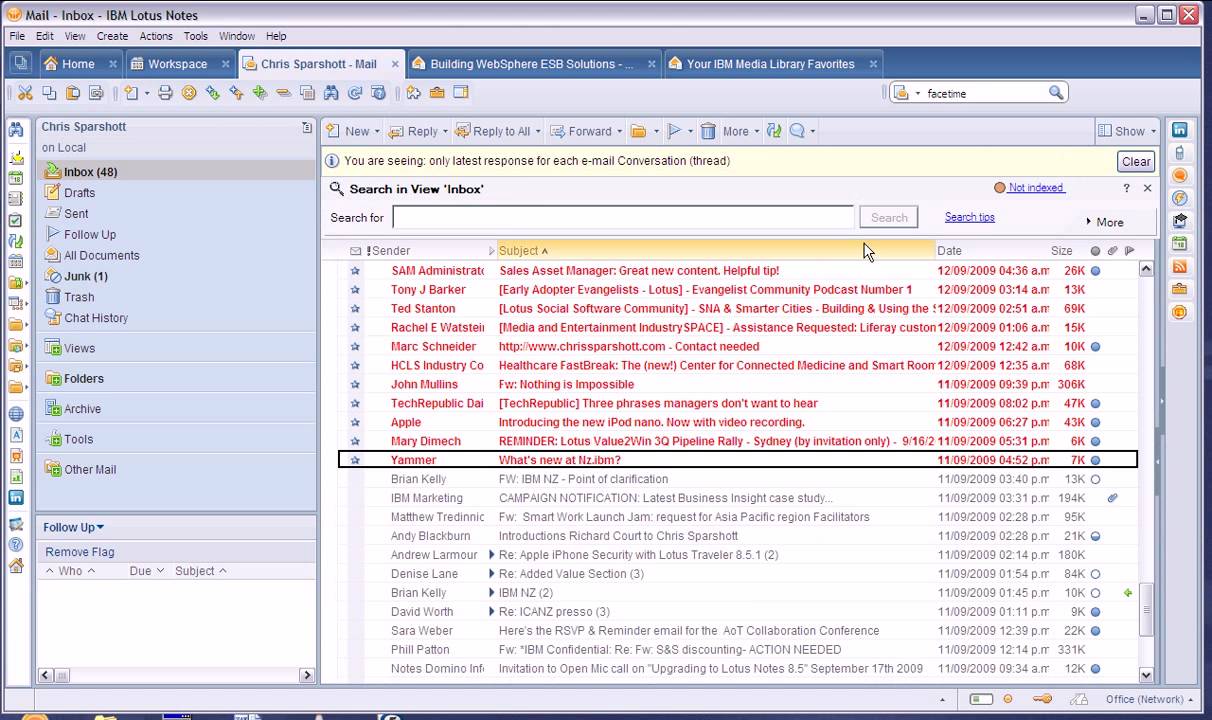Click the Not indexed link
The image size is (1212, 720).
coord(1036,188)
